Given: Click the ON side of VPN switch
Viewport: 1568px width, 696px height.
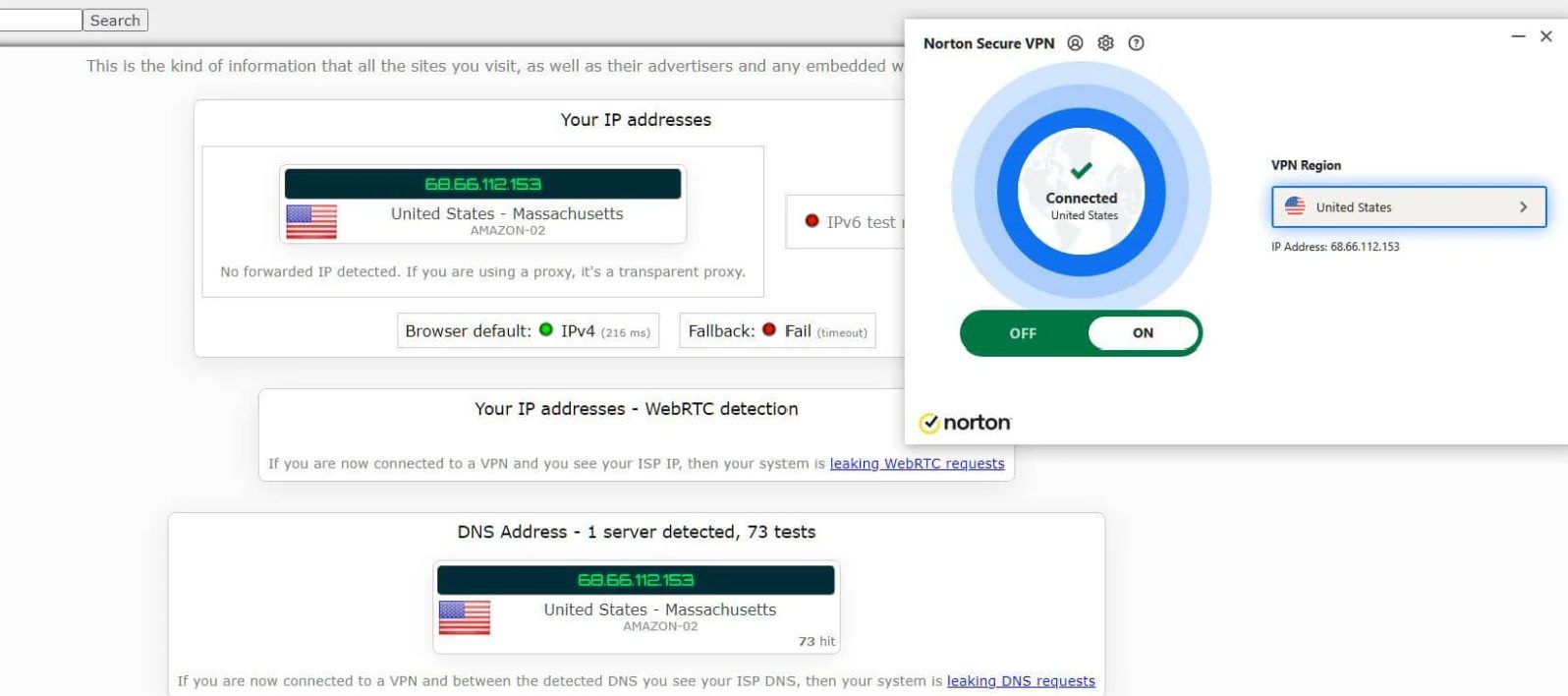Looking at the screenshot, I should coord(1143,333).
